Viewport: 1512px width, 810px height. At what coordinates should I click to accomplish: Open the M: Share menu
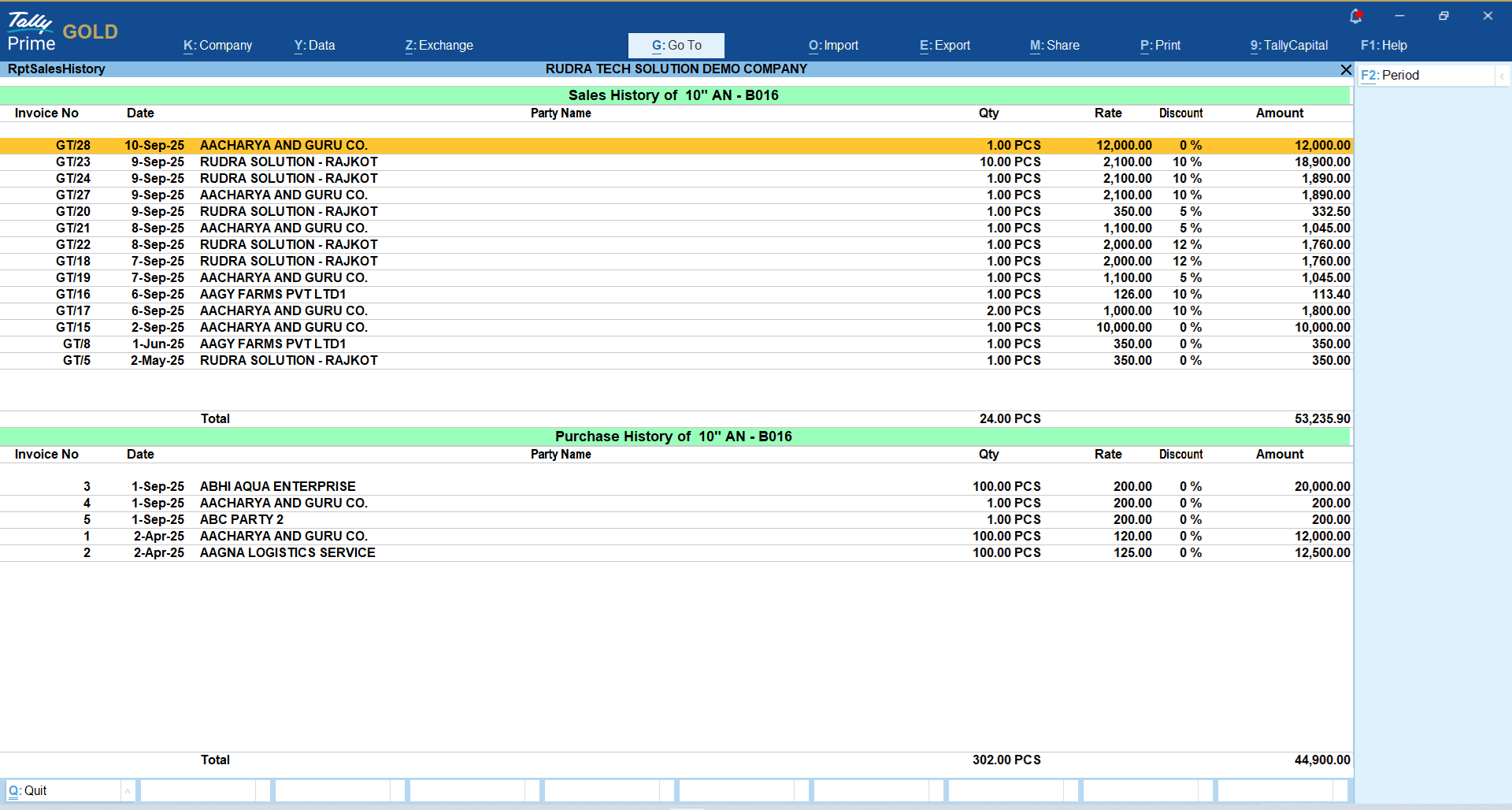1054,46
